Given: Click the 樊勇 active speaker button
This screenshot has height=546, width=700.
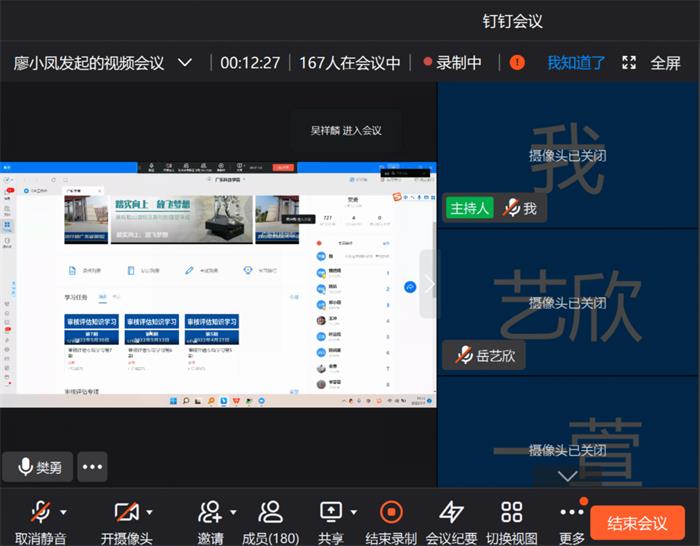Looking at the screenshot, I should (38, 467).
